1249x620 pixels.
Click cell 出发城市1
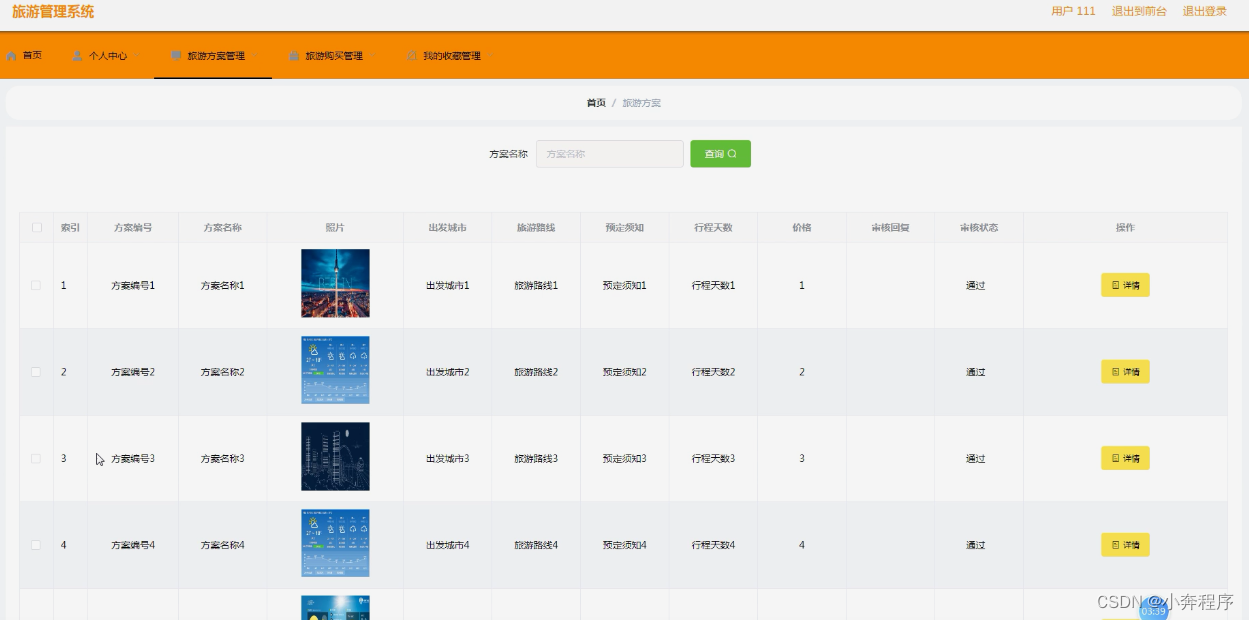(447, 285)
